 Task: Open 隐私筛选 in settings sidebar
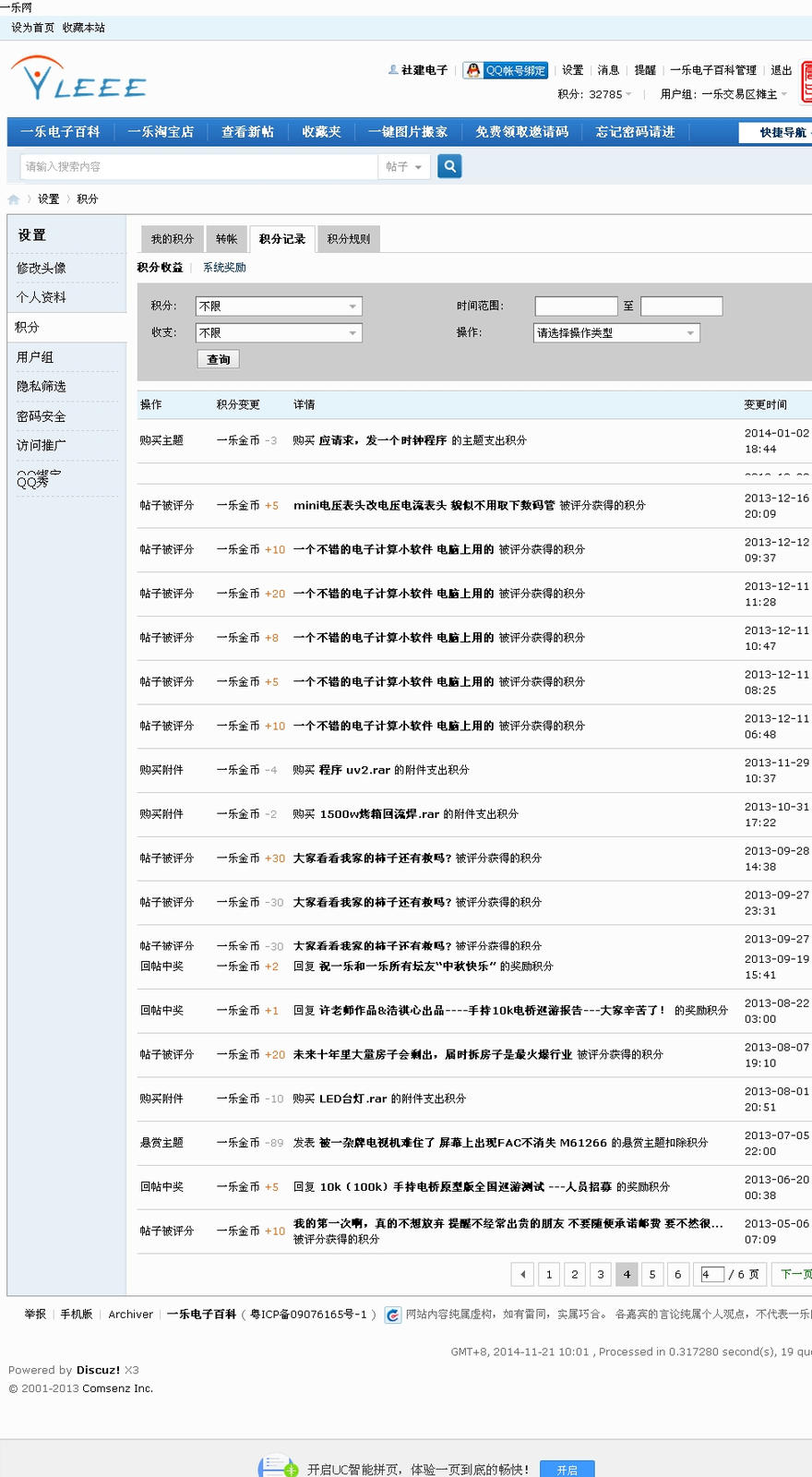[x=42, y=387]
